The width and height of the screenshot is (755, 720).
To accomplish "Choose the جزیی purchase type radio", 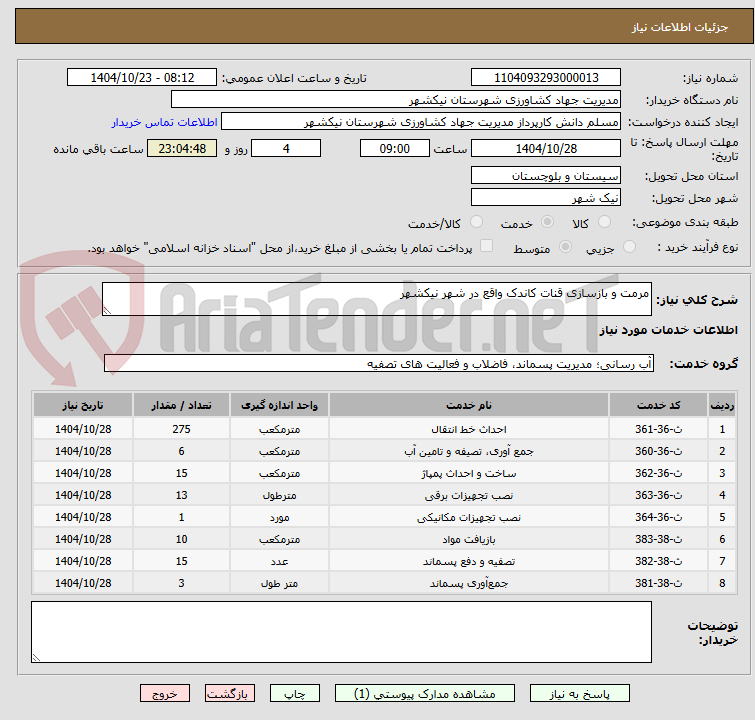I will click(x=629, y=247).
